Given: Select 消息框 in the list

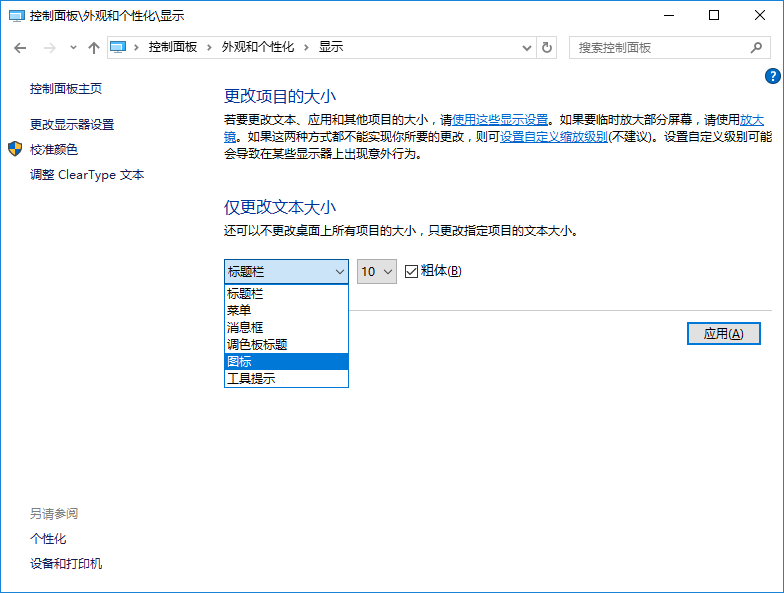Looking at the screenshot, I should (286, 328).
